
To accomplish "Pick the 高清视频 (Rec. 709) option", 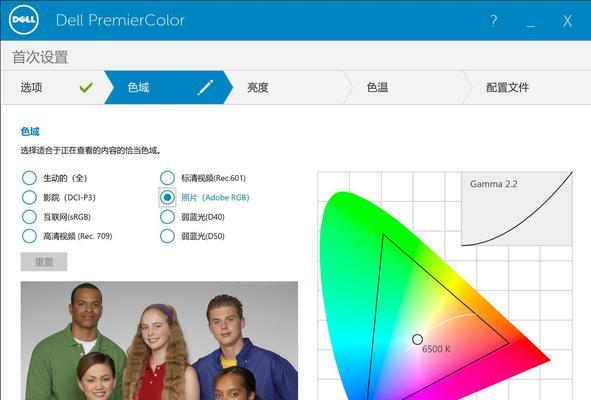I will tap(29, 236).
